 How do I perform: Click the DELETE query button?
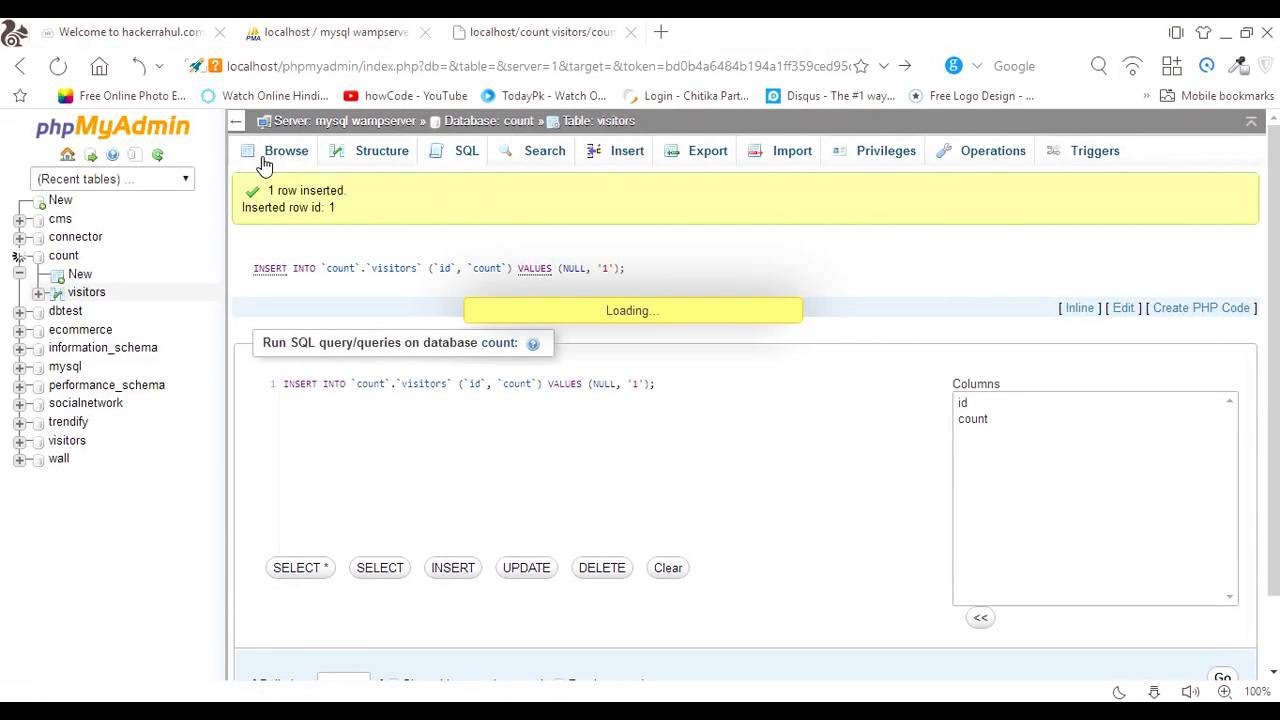pyautogui.click(x=602, y=568)
